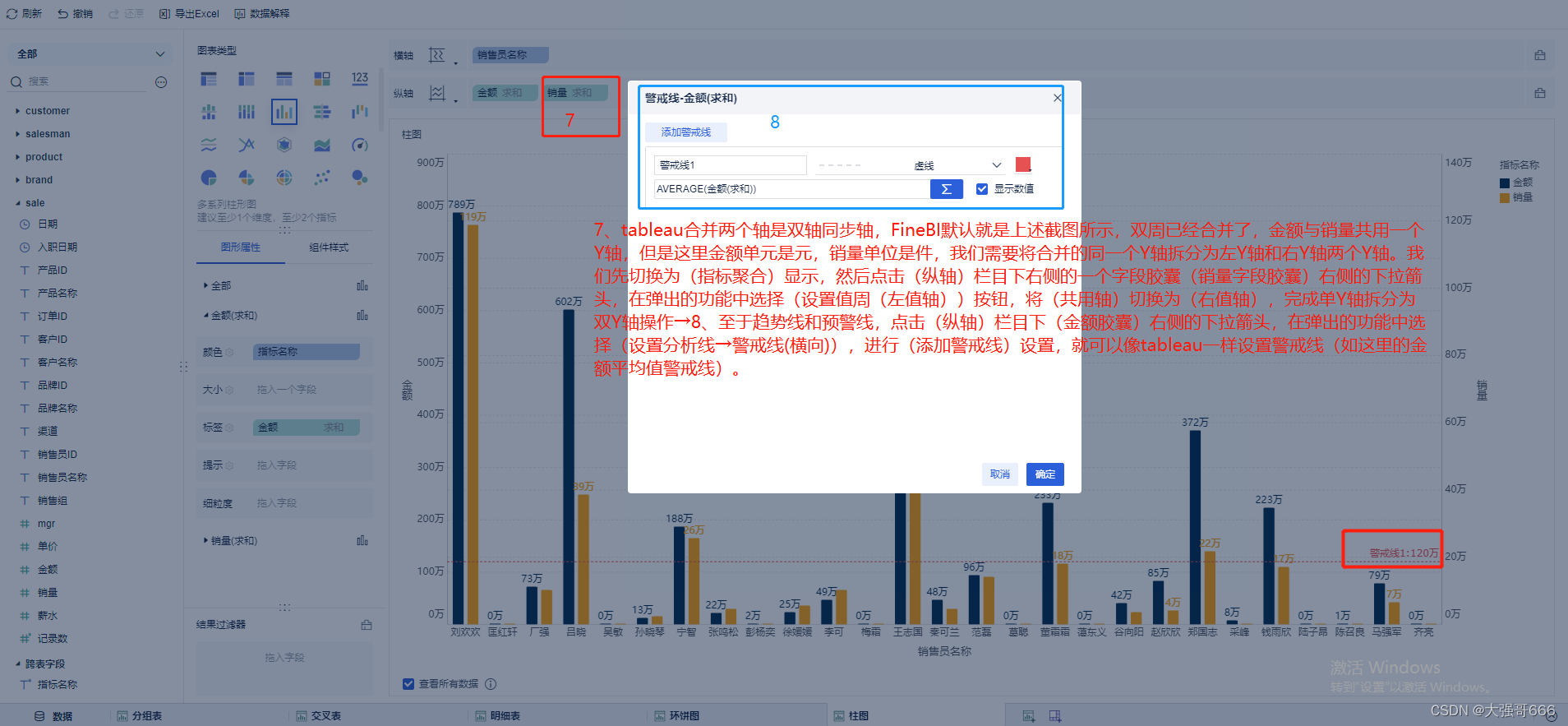
Task: Open the 分组表 bottom tab
Action: point(140,716)
